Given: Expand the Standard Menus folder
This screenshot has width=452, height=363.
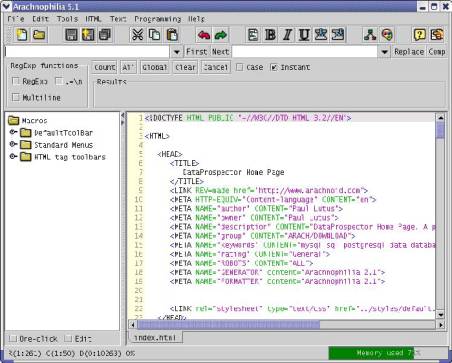Looking at the screenshot, I should [13, 145].
